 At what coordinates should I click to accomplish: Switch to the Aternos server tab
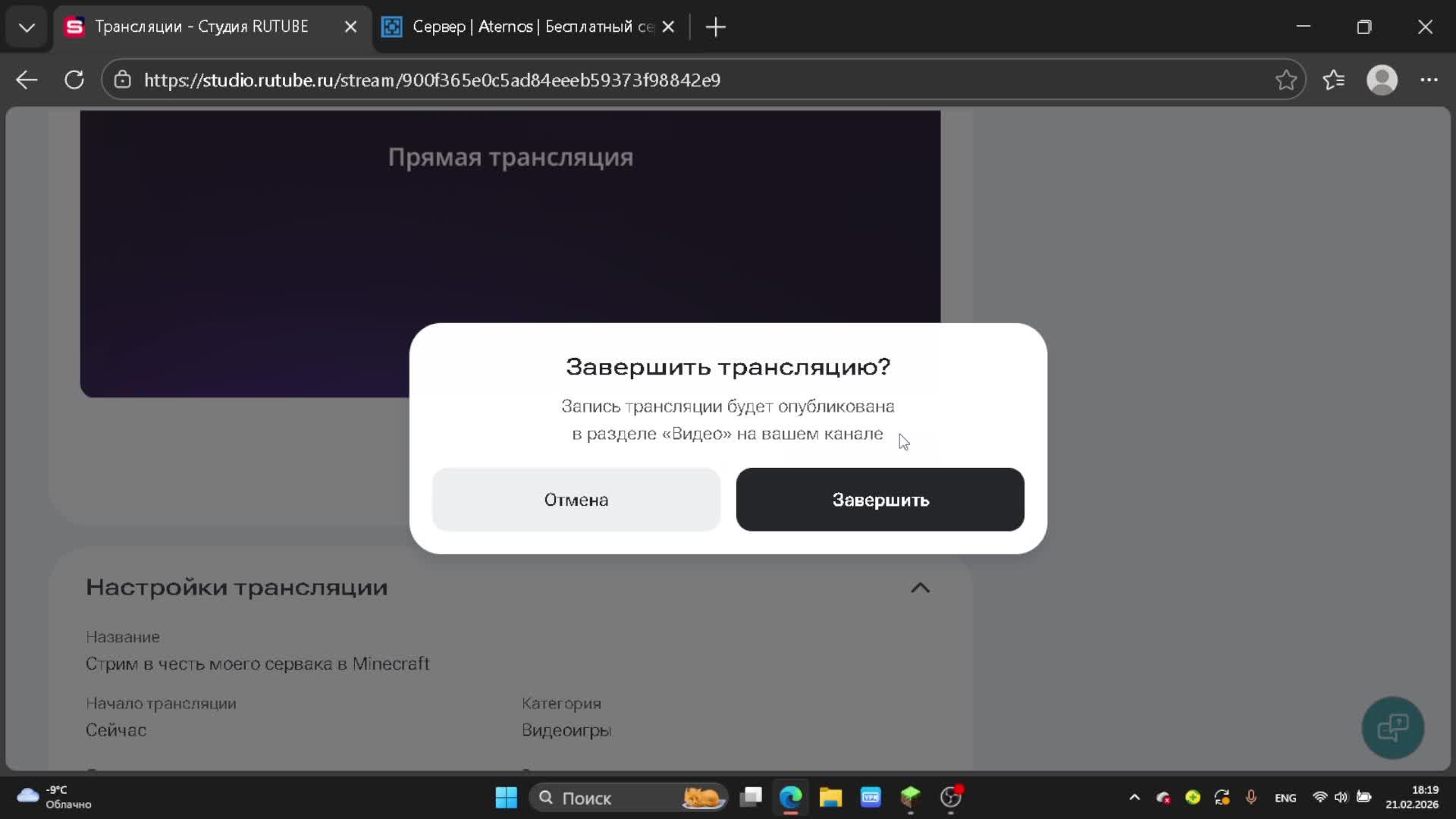(x=523, y=26)
